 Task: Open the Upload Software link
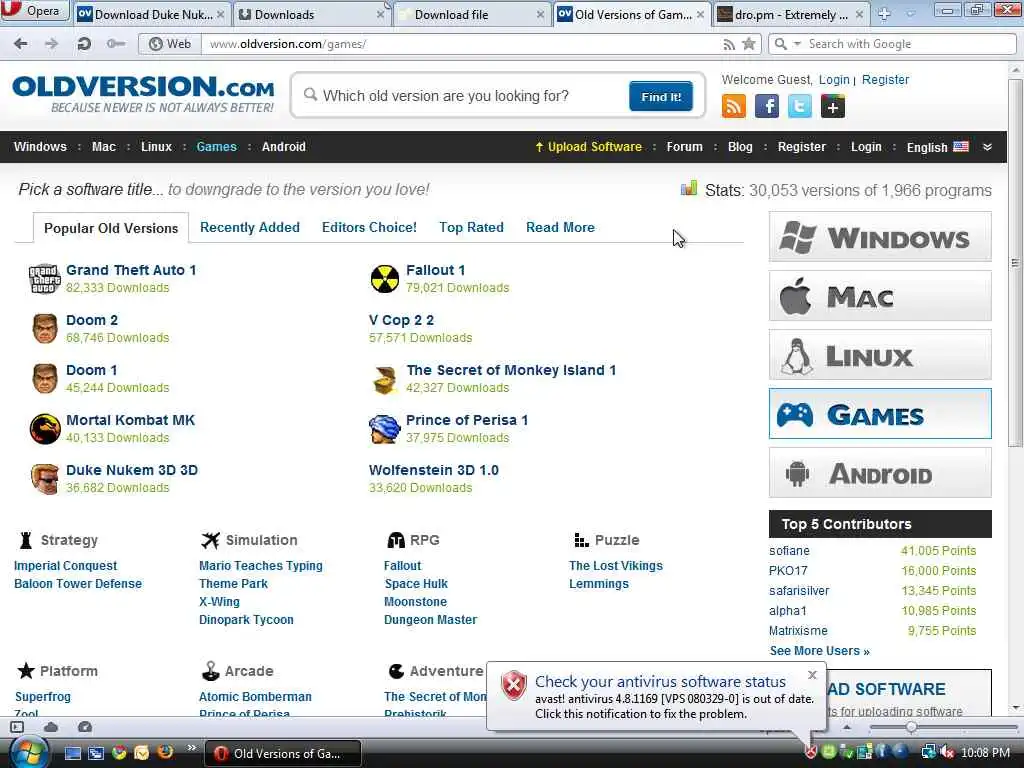click(x=588, y=147)
